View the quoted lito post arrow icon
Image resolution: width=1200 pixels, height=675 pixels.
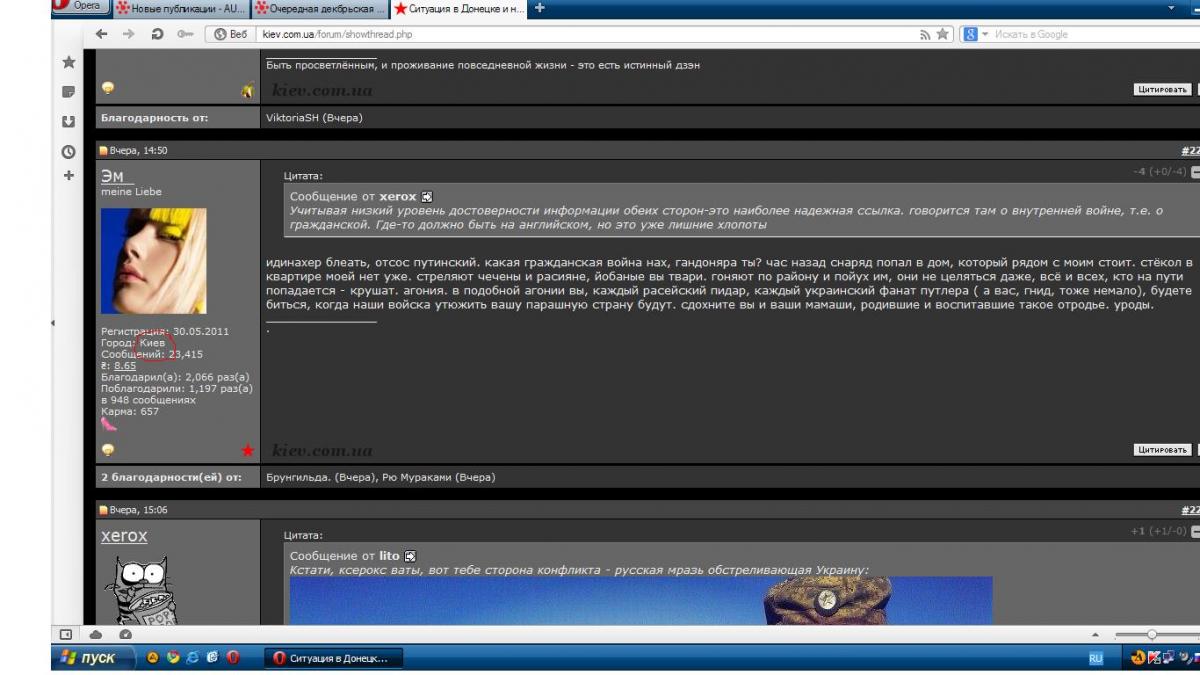click(x=410, y=556)
